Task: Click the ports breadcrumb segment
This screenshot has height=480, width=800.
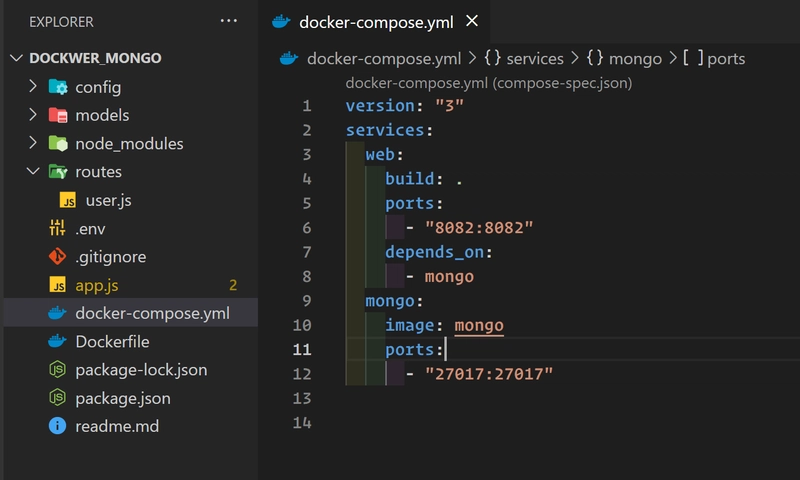Action: point(726,59)
